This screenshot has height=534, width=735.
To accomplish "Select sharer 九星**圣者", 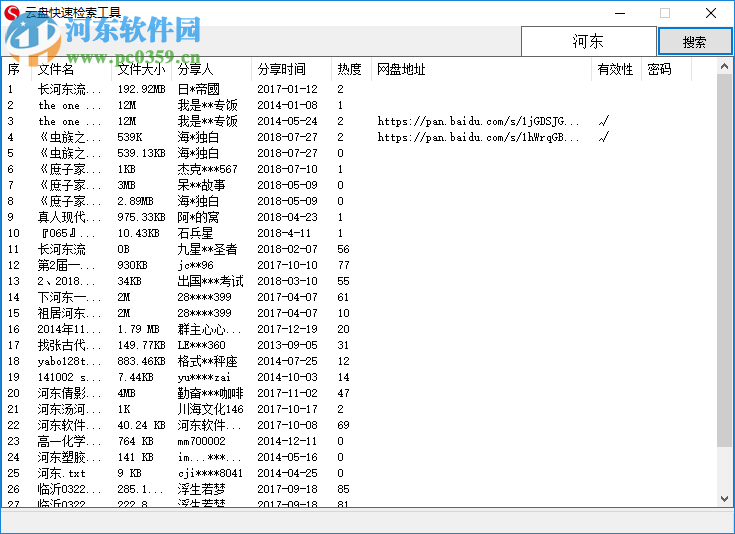I will click(x=207, y=249).
